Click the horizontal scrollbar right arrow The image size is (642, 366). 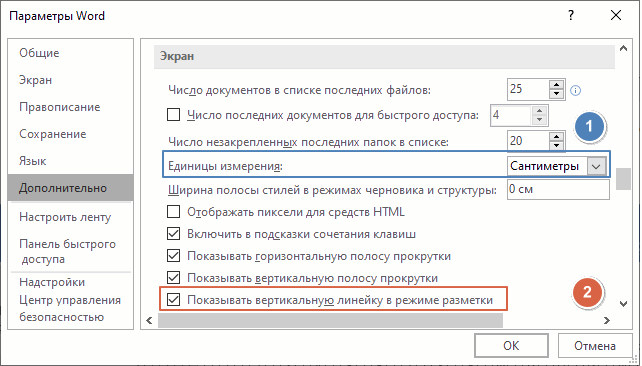coord(606,320)
